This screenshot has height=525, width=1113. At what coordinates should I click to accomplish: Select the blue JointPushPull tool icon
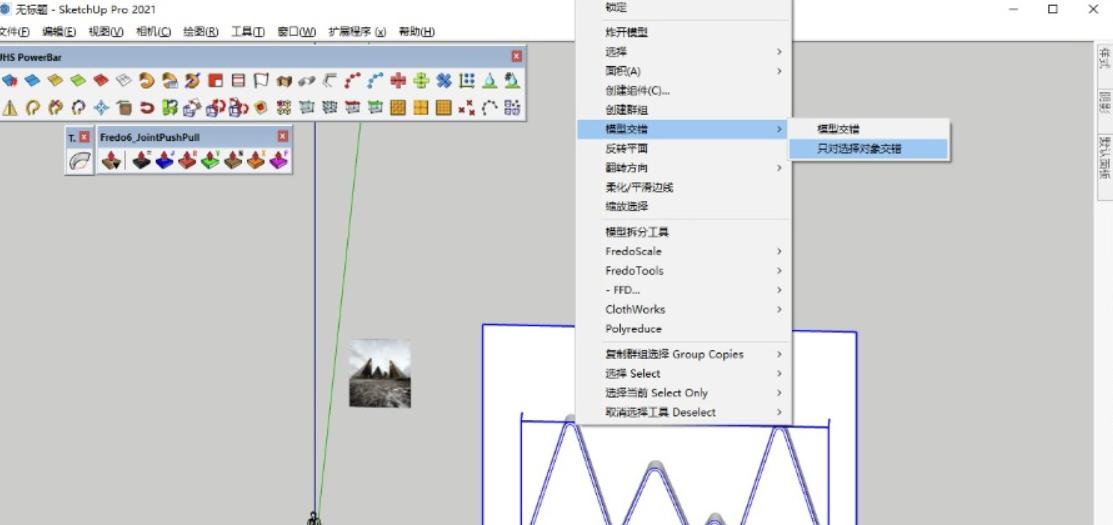(x=165, y=160)
